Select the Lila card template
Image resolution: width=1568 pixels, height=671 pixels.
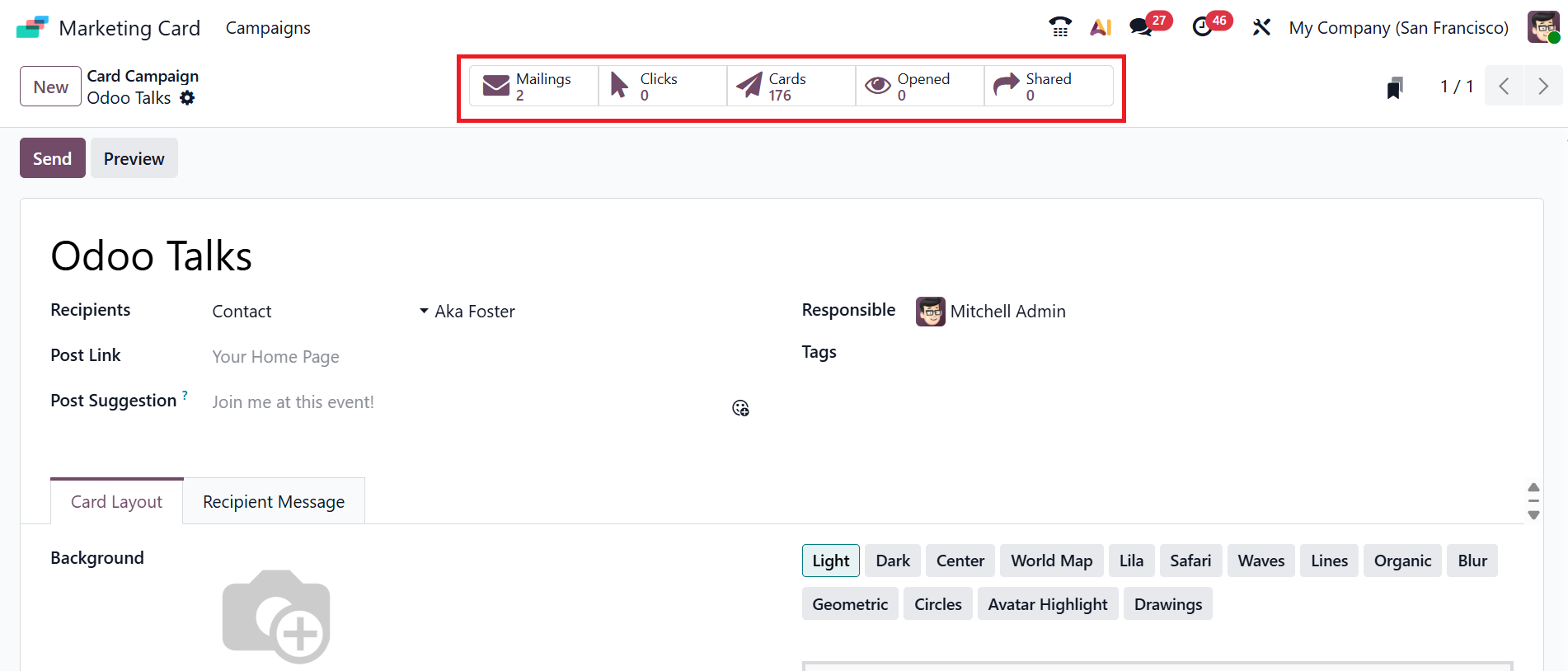(1132, 561)
